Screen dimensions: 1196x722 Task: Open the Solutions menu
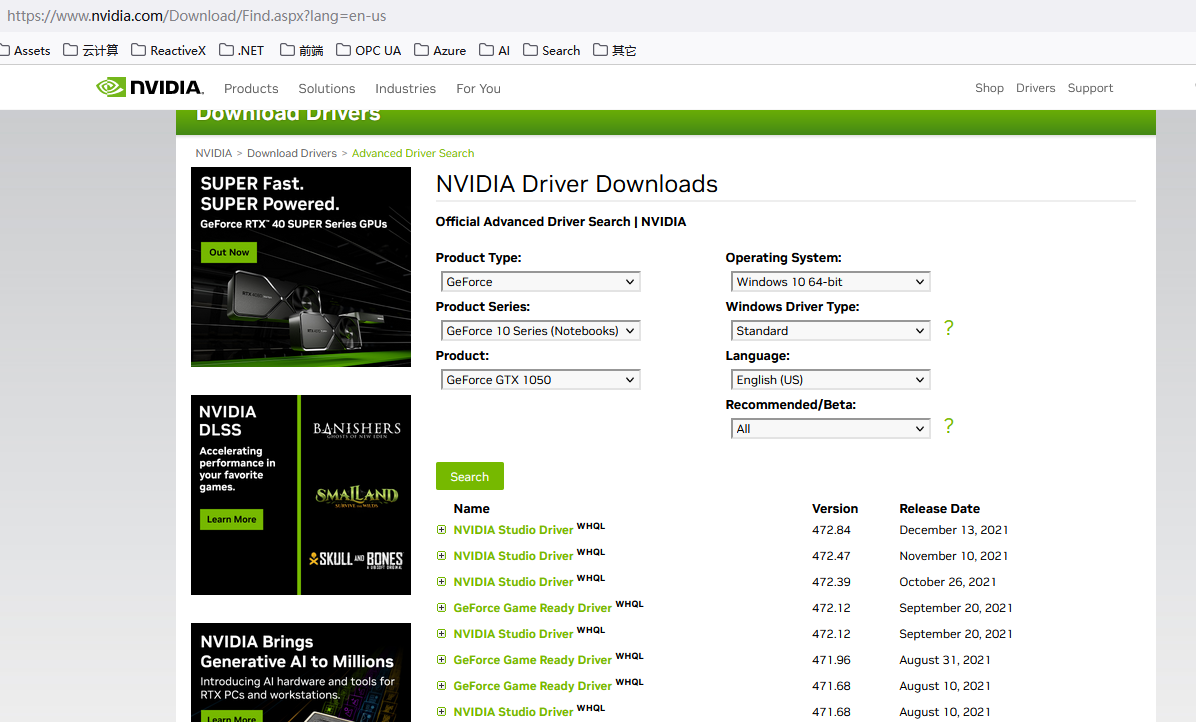326,88
